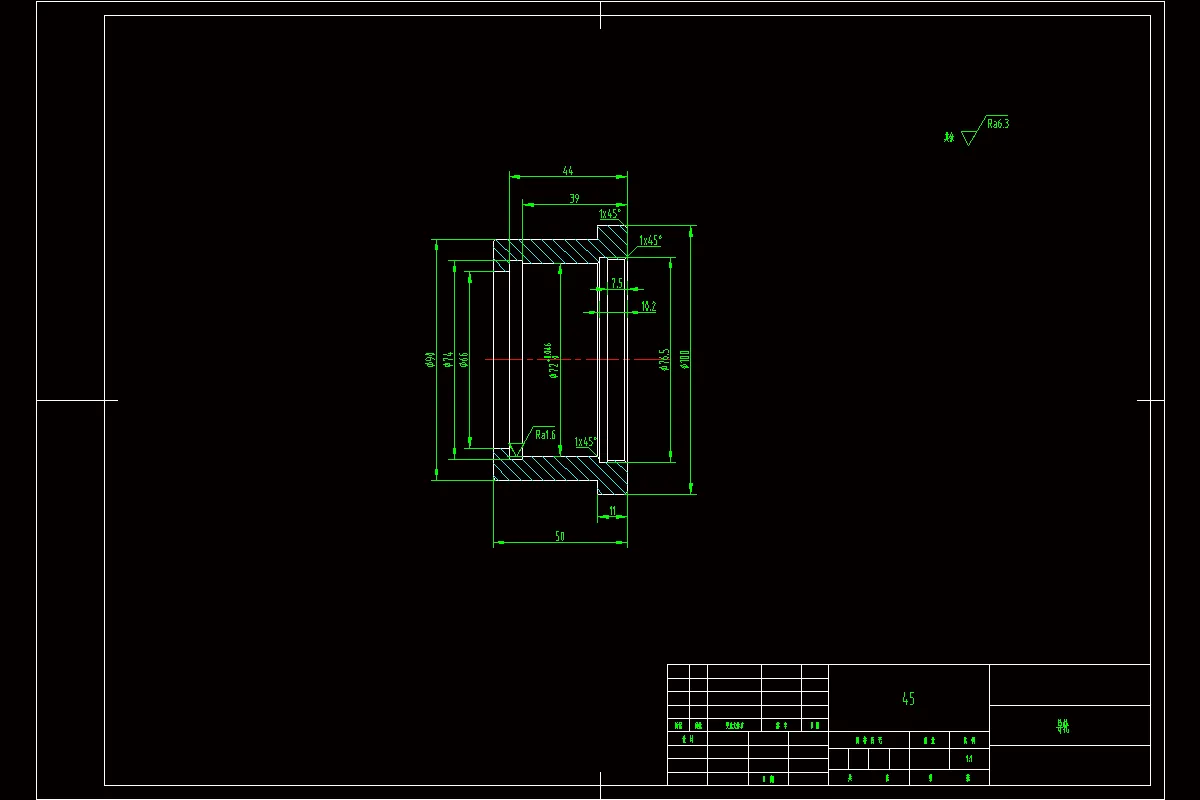Select the φ76.5 diameter dimension
The height and width of the screenshot is (800, 1200).
663,360
